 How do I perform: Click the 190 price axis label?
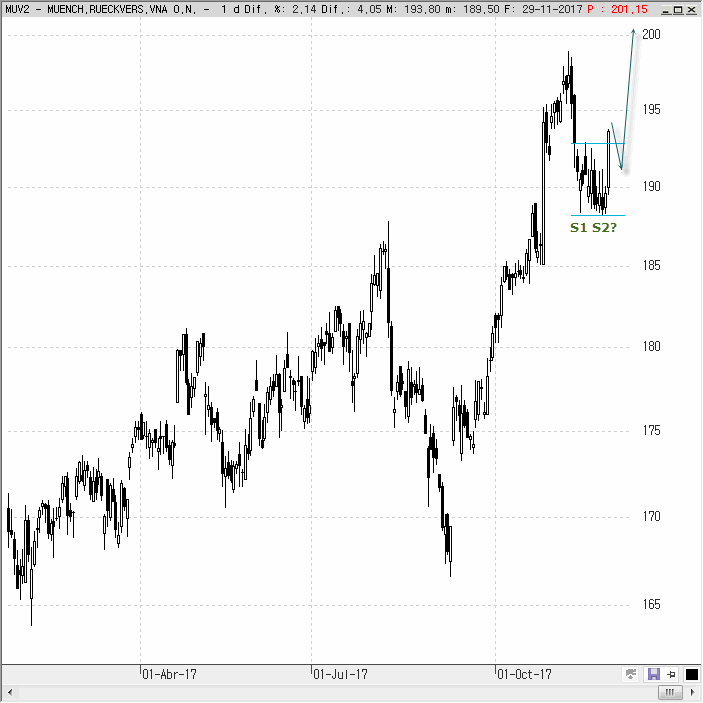tap(651, 187)
